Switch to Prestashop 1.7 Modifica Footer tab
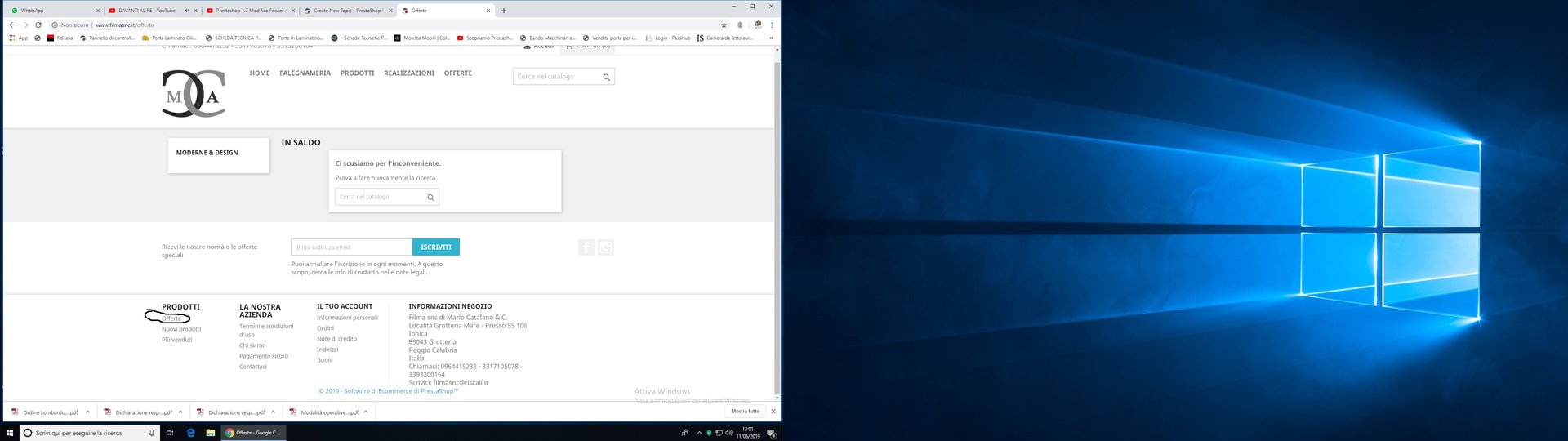Image resolution: width=1568 pixels, height=441 pixels. [249, 11]
